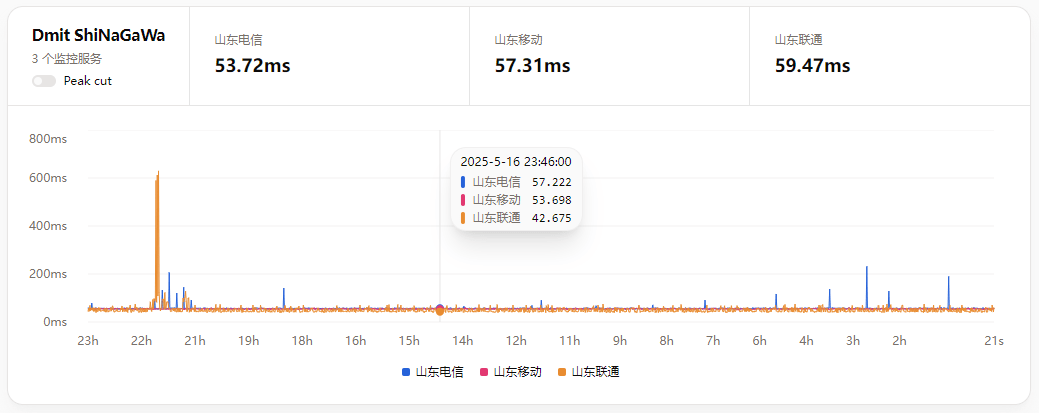Click the blue 山东电信 legend marker
Image resolution: width=1039 pixels, height=413 pixels.
406,371
